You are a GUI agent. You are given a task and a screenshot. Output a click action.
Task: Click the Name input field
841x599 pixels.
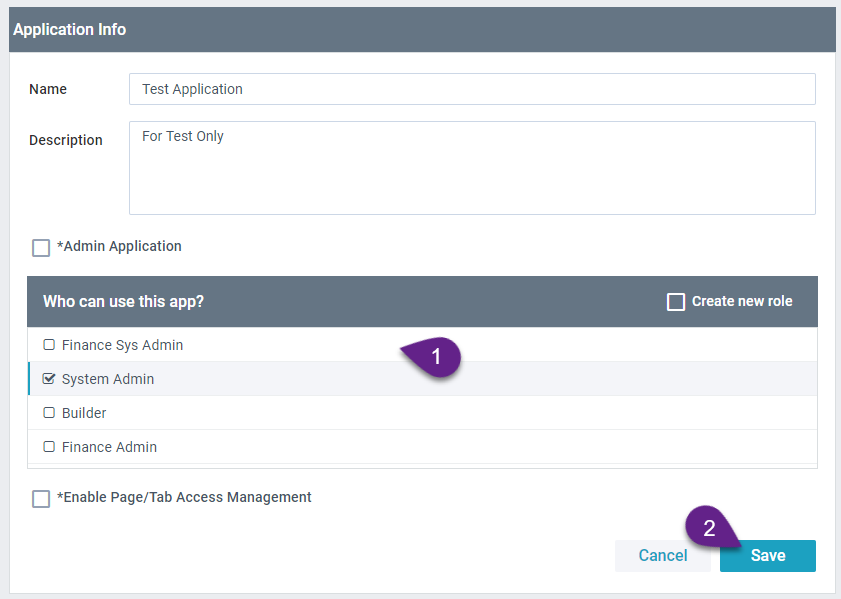point(472,89)
